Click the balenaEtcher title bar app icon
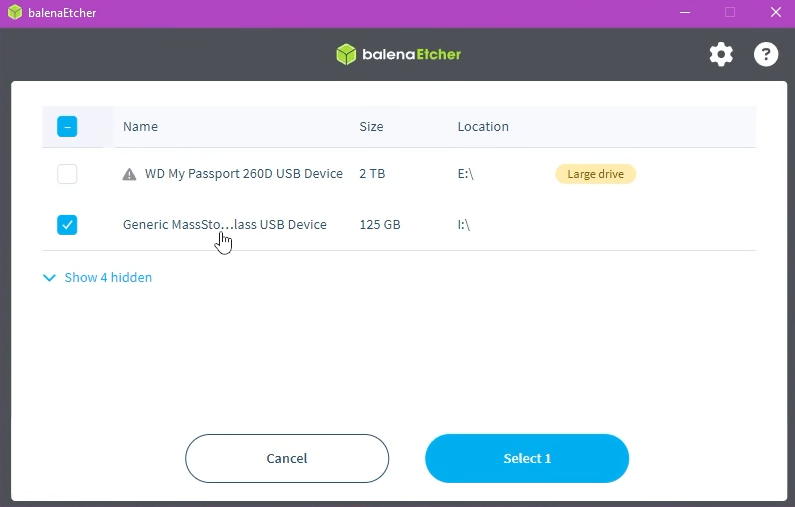The height and width of the screenshot is (507, 795). point(15,12)
